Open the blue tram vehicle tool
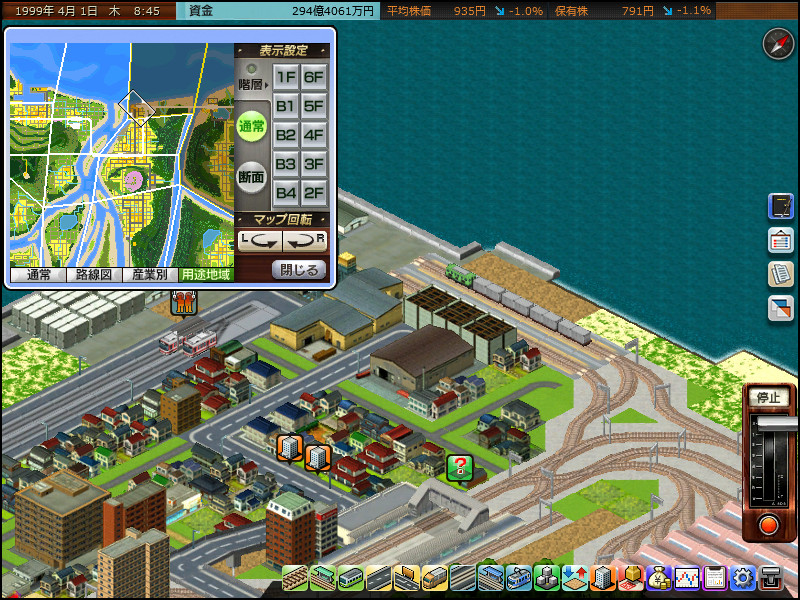This screenshot has height=600, width=800. click(518, 578)
